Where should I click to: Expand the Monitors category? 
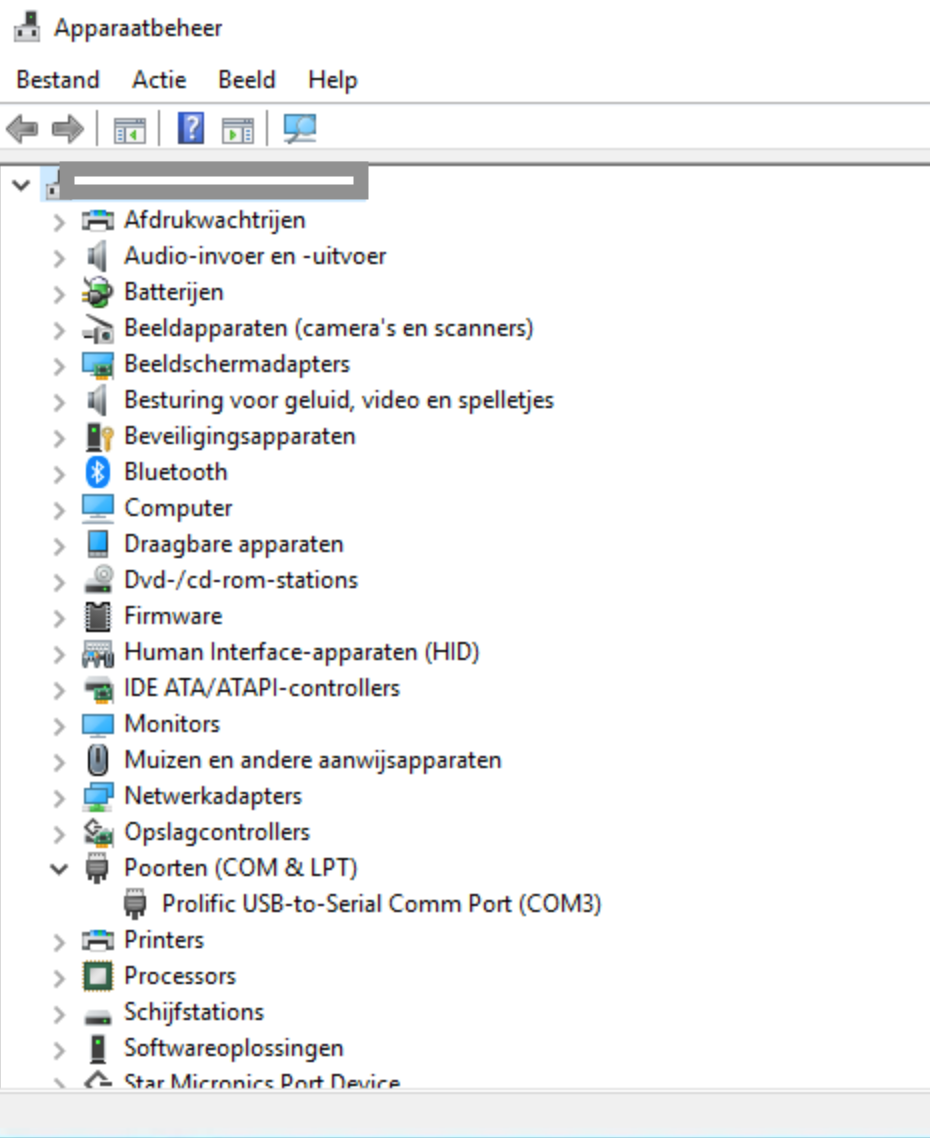tap(60, 726)
